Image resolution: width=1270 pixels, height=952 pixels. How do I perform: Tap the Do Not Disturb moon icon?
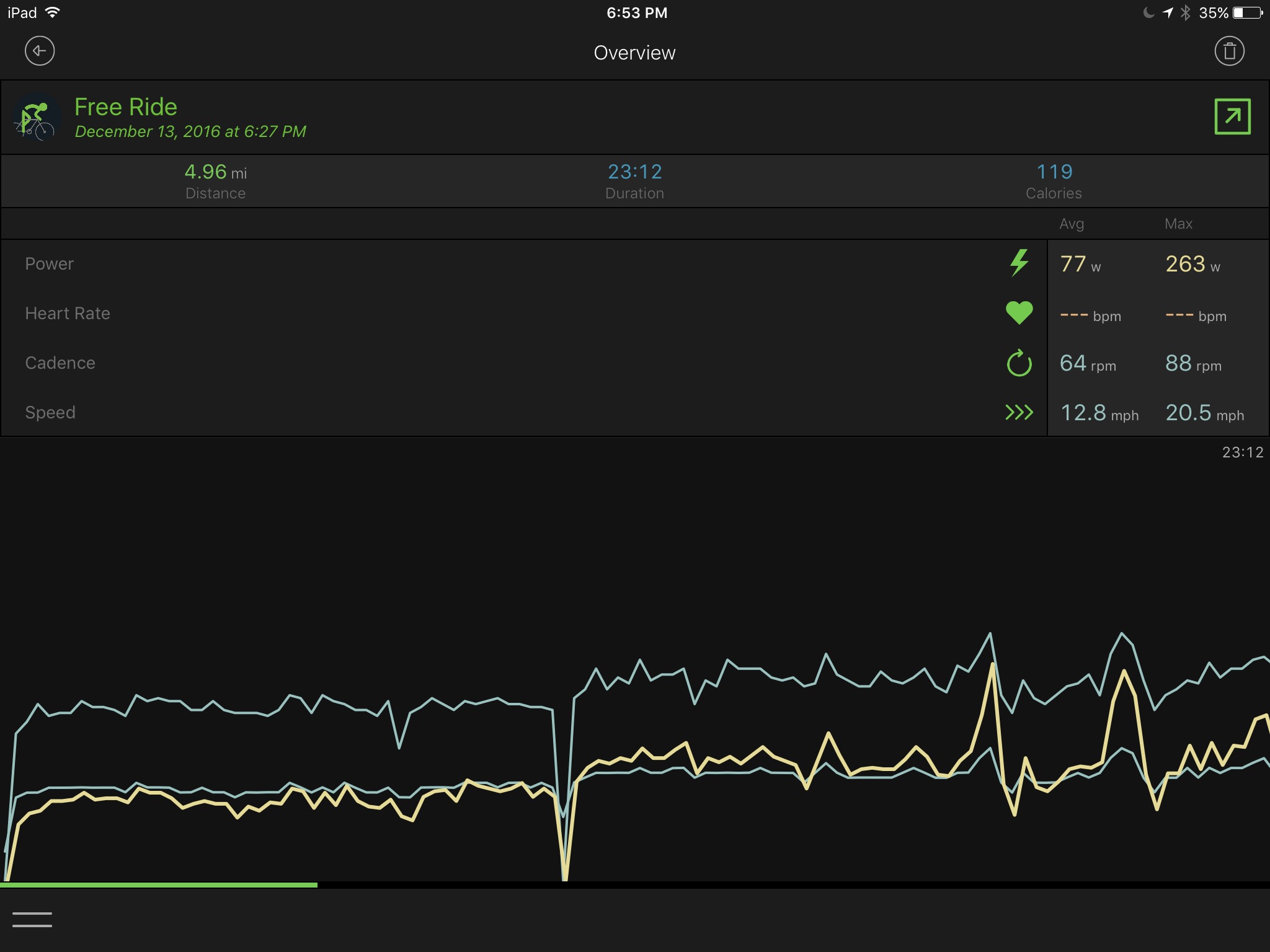pos(1148,12)
